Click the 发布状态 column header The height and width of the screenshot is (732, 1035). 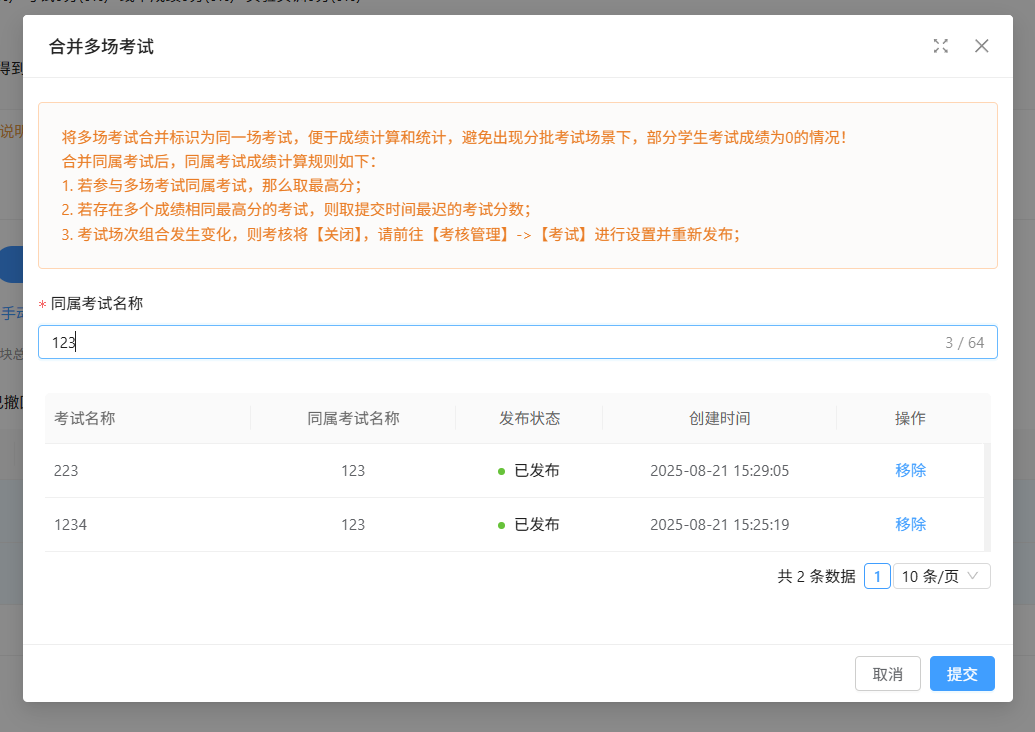click(529, 418)
